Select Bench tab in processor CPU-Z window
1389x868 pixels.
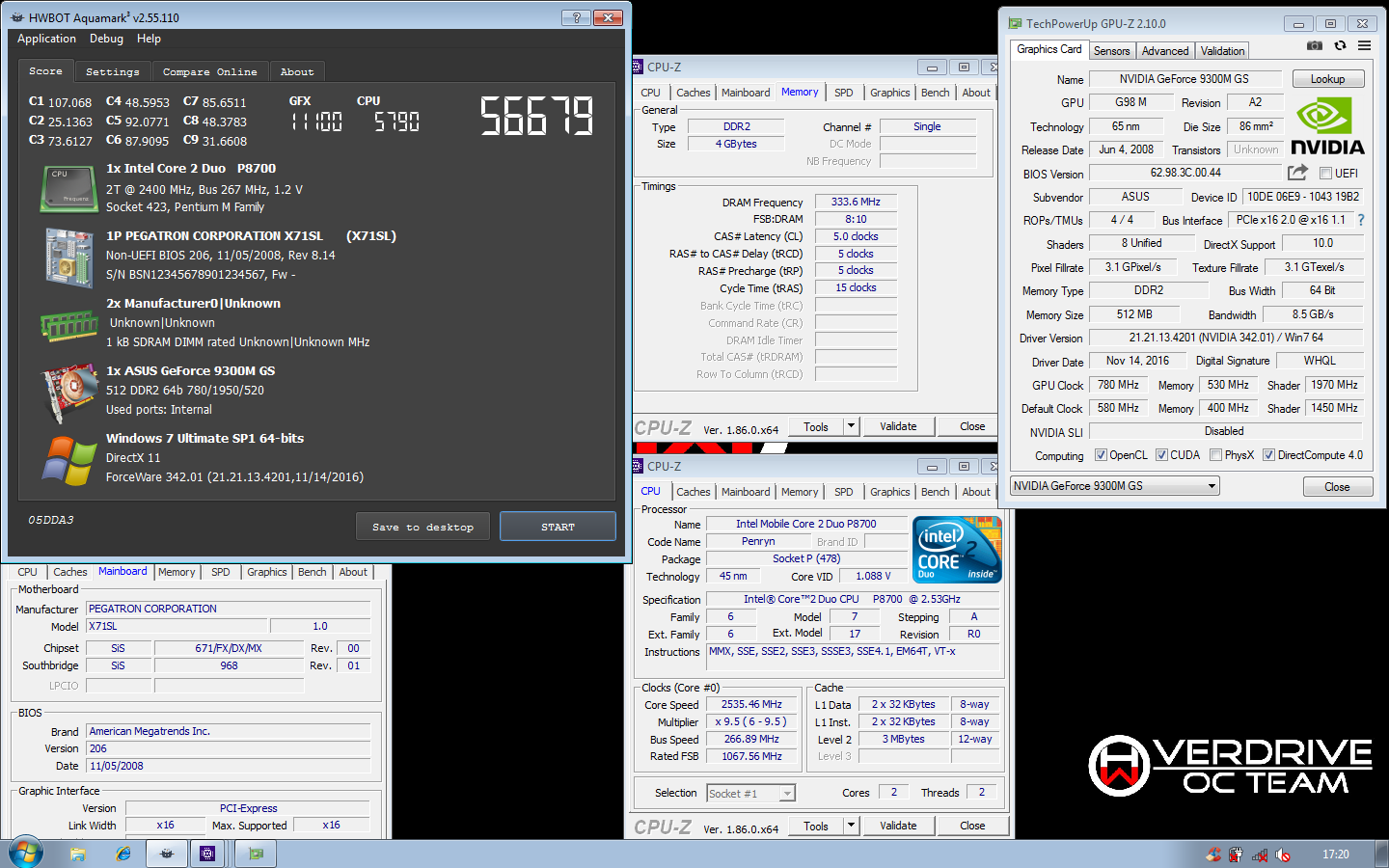(935, 492)
